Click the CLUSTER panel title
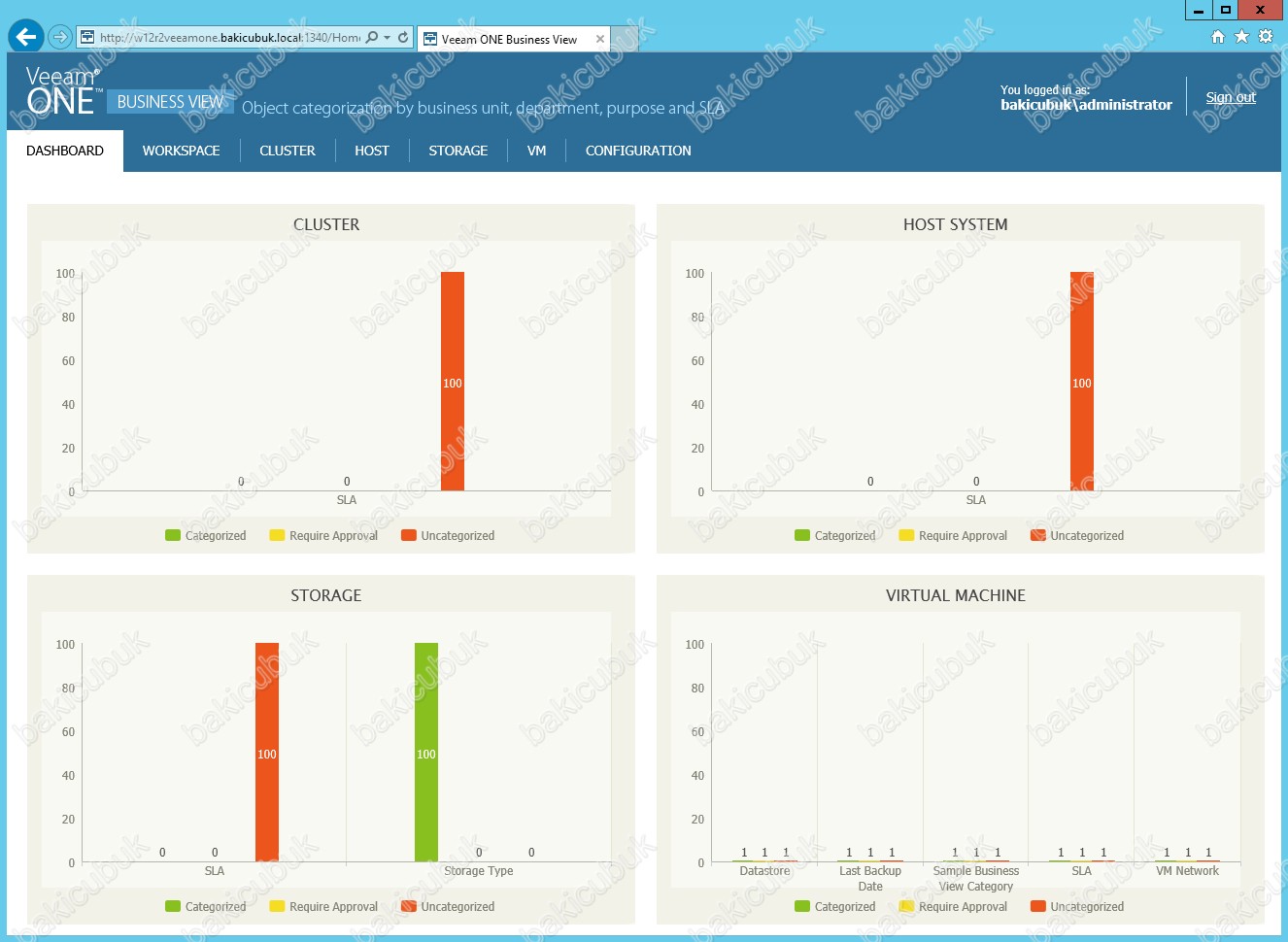The image size is (1288, 942). [x=326, y=224]
